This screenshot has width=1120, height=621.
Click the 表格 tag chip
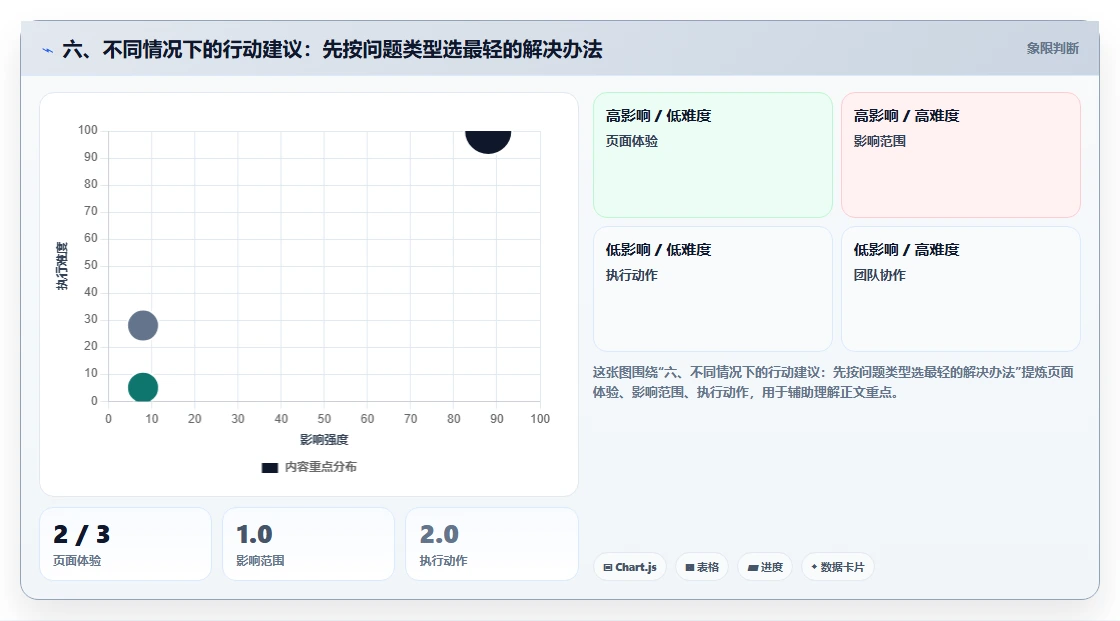click(702, 567)
